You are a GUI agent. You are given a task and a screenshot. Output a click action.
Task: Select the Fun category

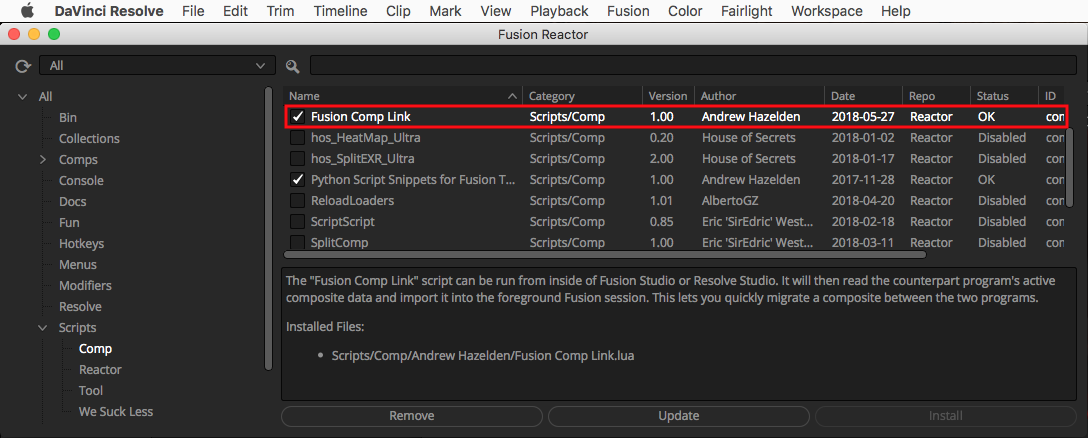[x=69, y=223]
